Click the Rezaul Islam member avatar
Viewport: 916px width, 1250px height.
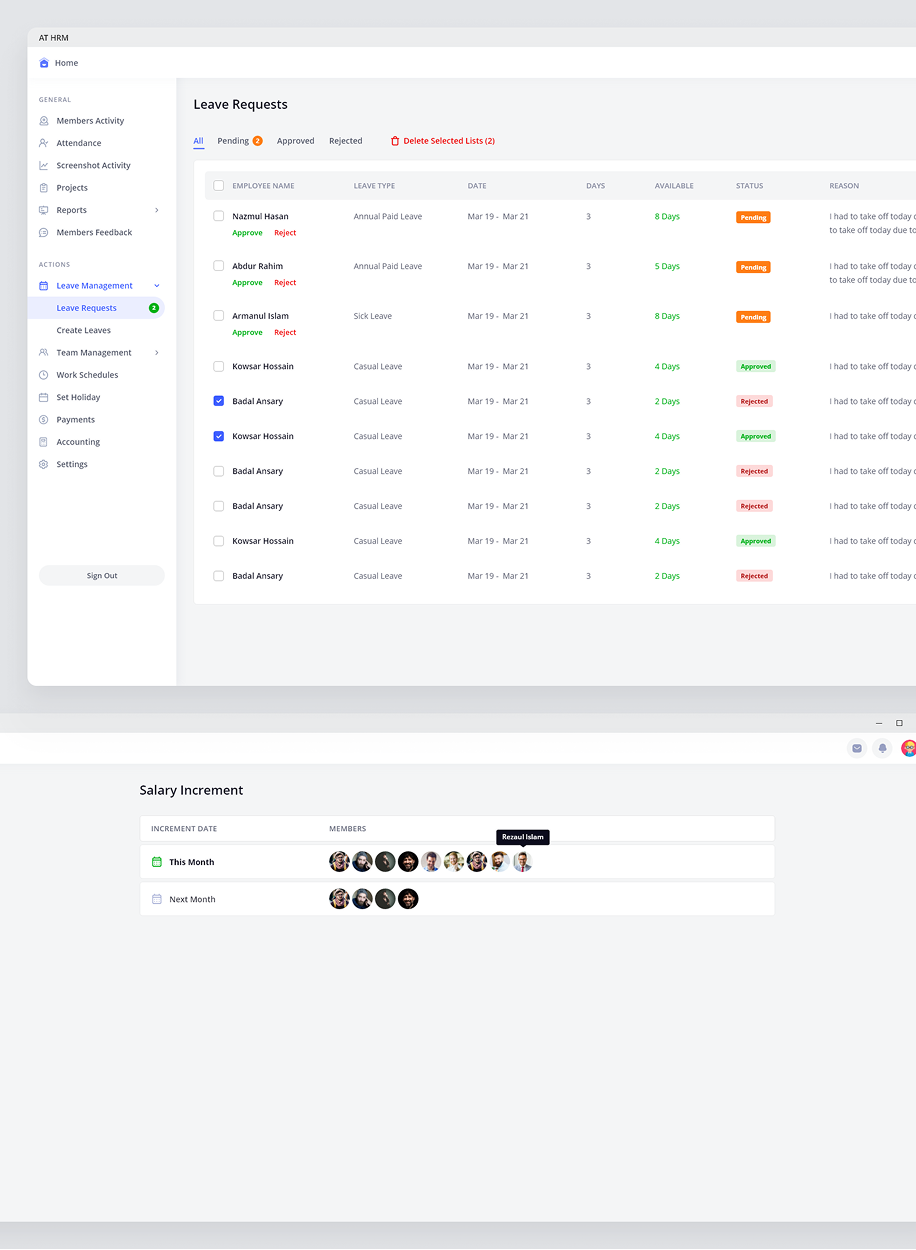523,862
